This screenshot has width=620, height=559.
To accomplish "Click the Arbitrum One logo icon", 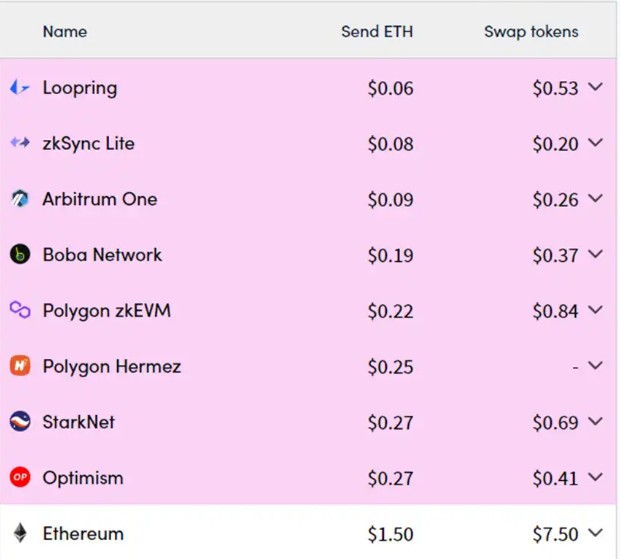I will (x=20, y=198).
